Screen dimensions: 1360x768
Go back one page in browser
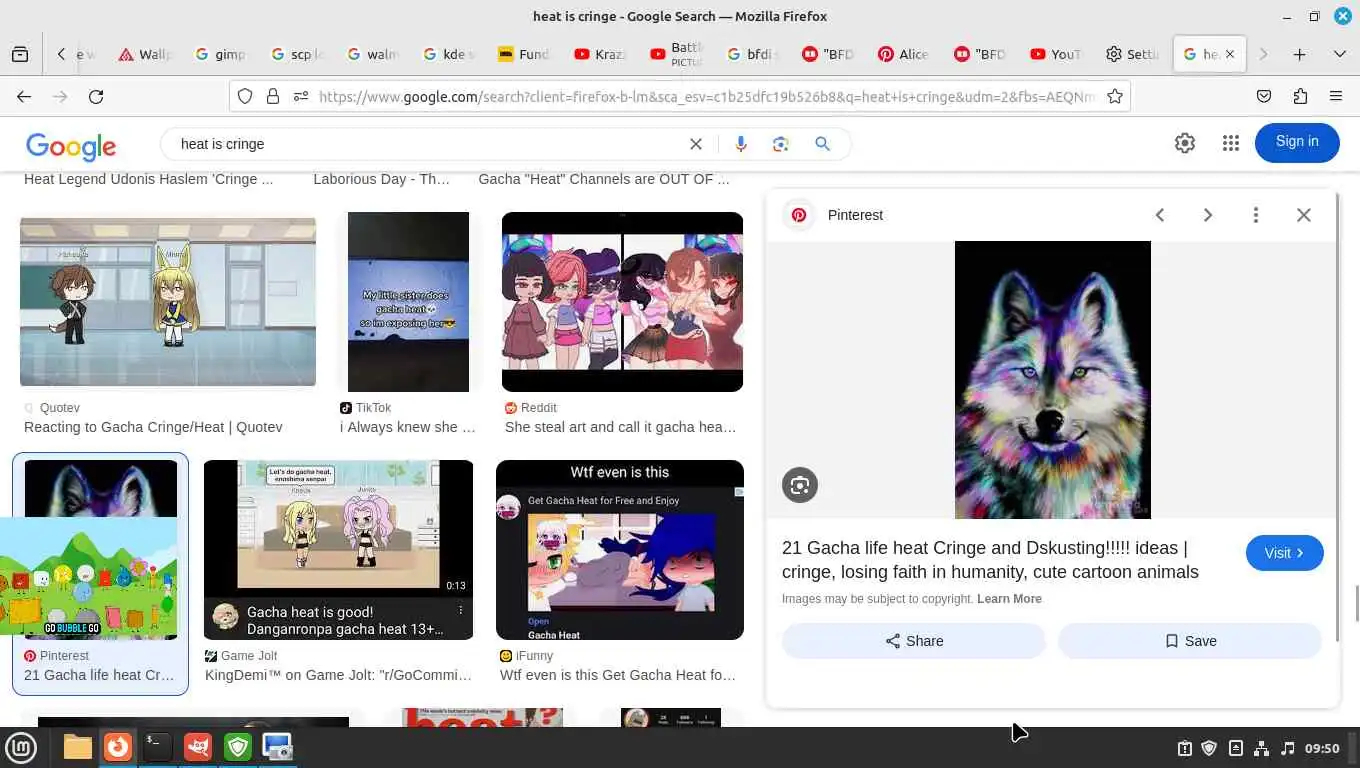coord(24,96)
